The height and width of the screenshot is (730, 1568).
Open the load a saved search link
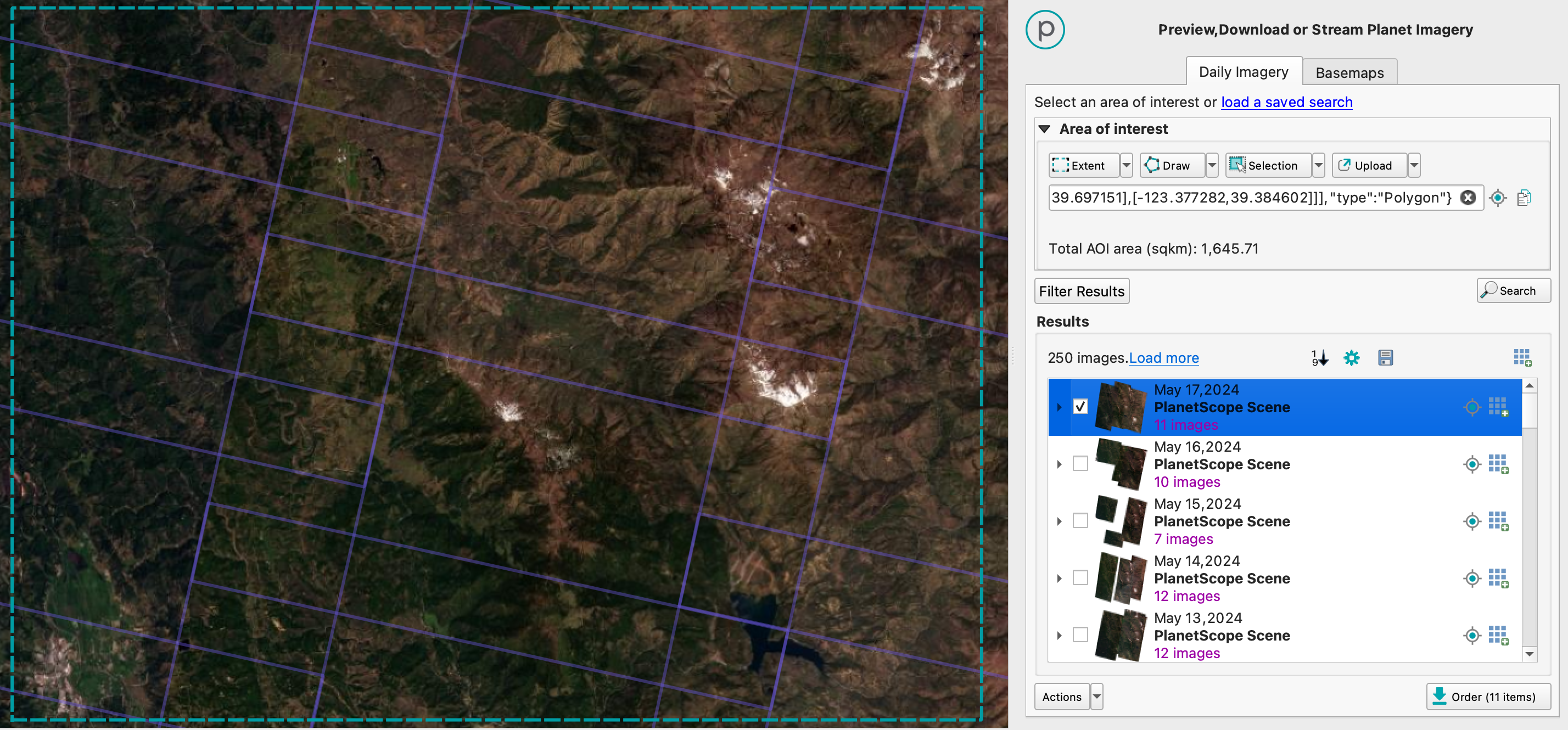click(x=1286, y=102)
